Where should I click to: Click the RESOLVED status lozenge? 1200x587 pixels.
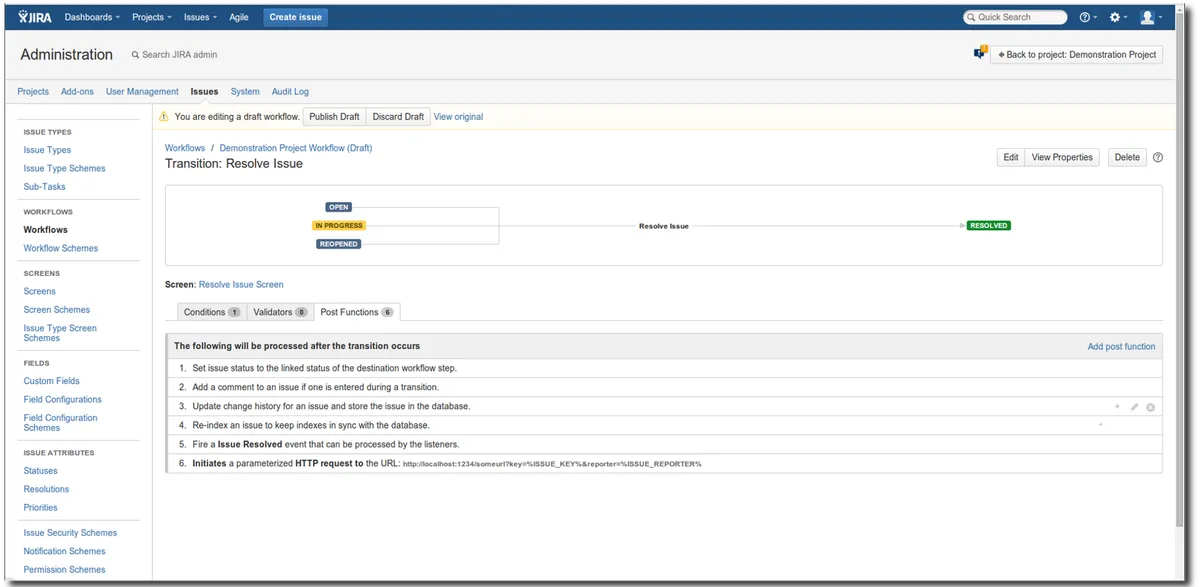pyautogui.click(x=989, y=226)
